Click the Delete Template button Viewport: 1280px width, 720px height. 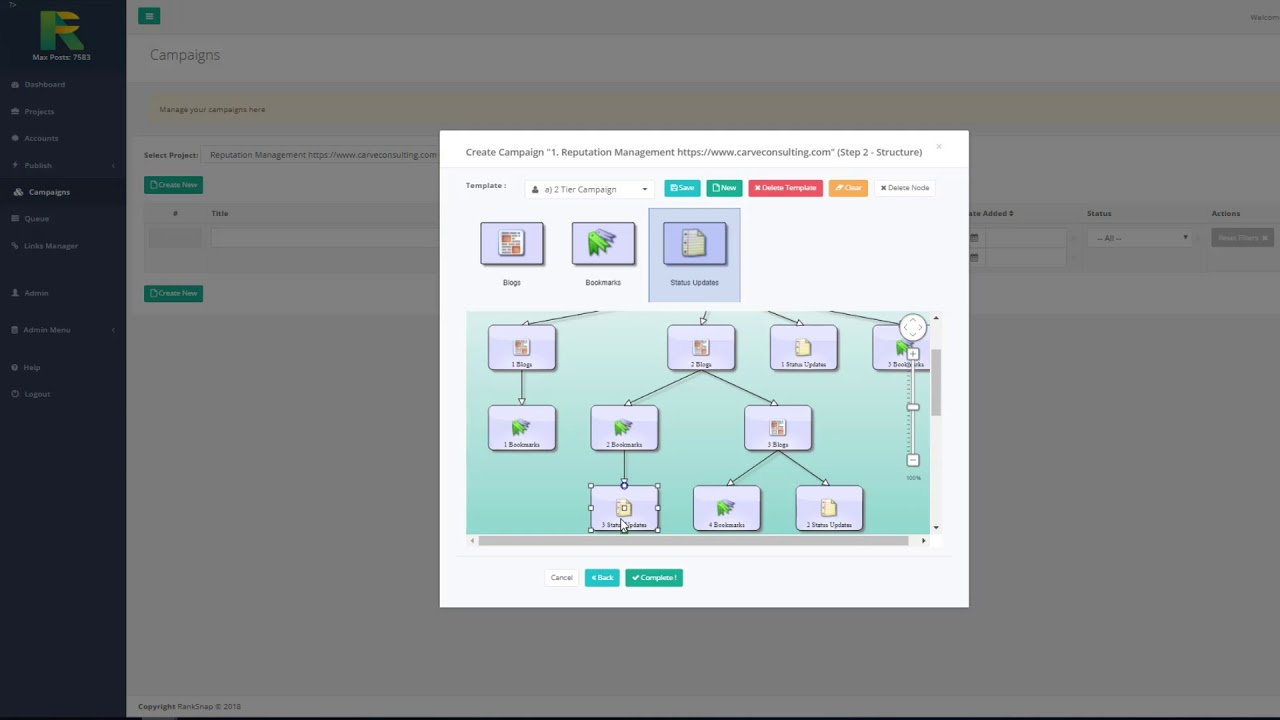[x=785, y=188]
